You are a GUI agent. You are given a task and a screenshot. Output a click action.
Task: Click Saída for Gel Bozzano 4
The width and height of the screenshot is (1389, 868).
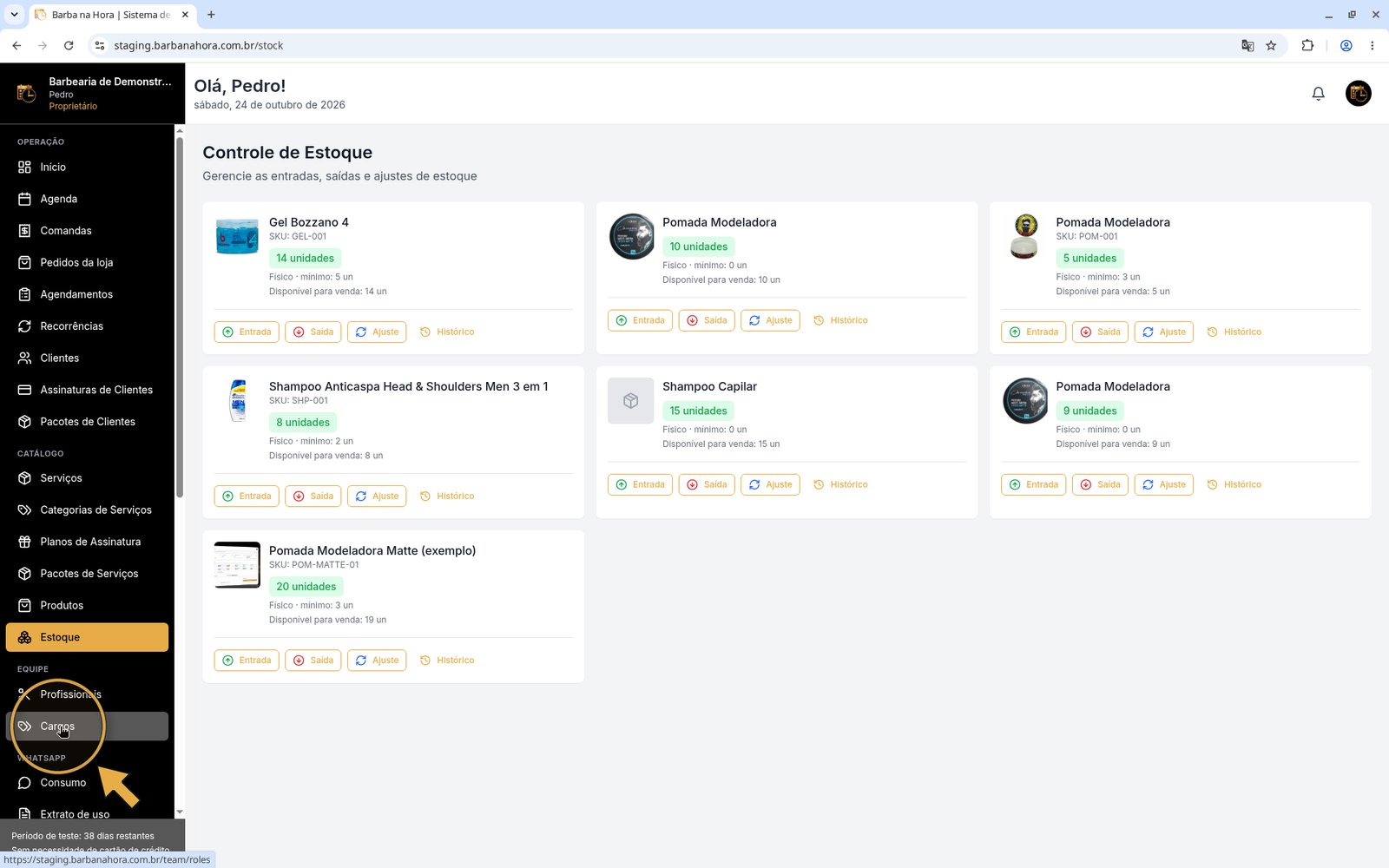[x=313, y=332]
